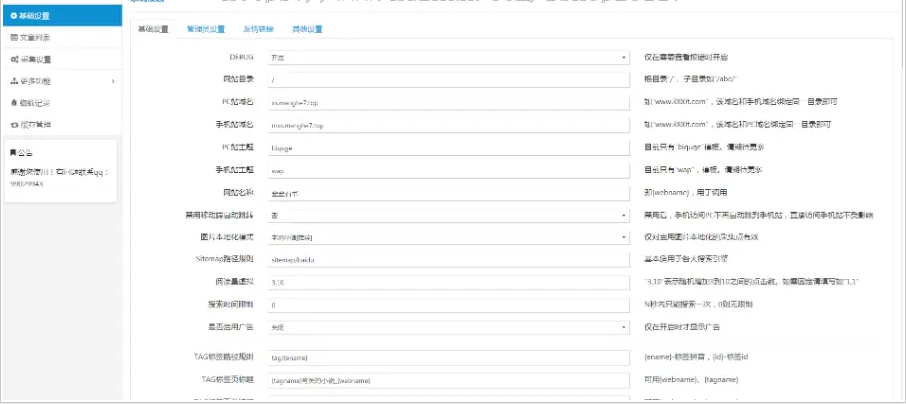Open the 图片本地化模式 dropdown
This screenshot has width=906, height=404.
[448, 238]
